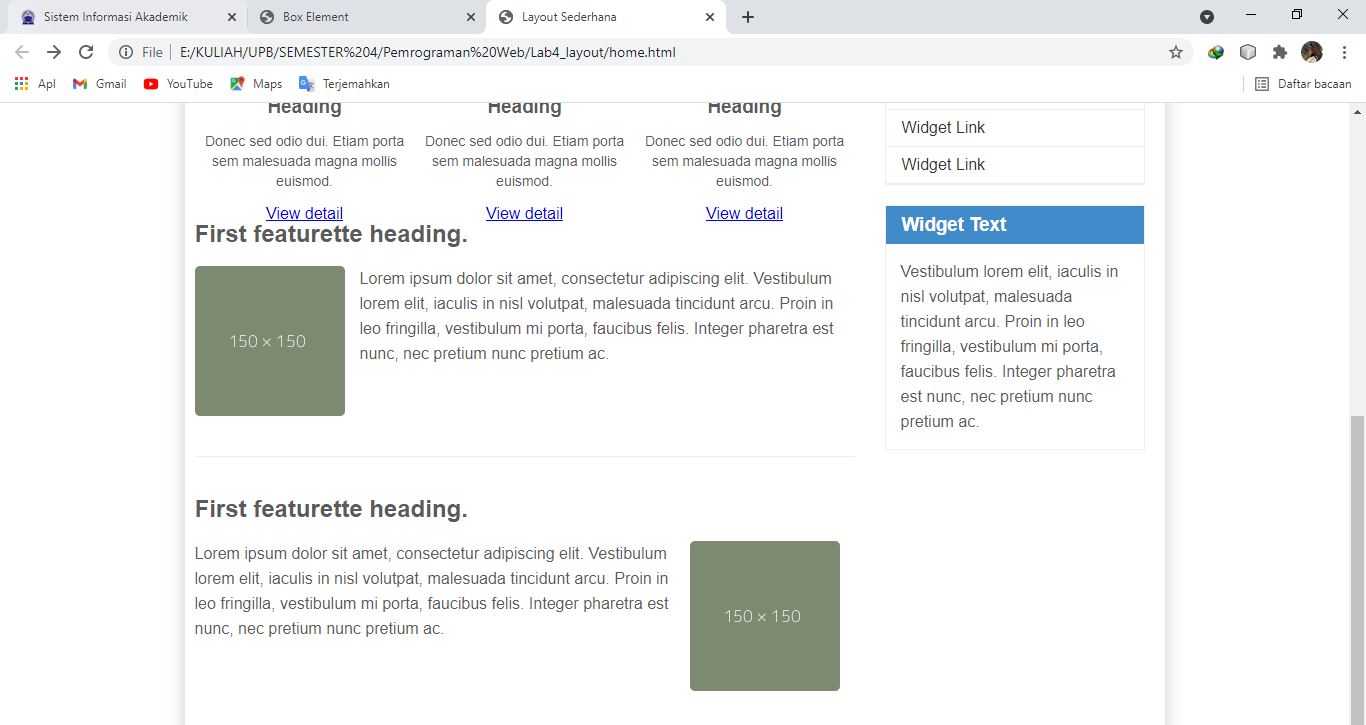
Task: Open the Chrome Extensions puzzle icon
Action: click(x=1280, y=50)
